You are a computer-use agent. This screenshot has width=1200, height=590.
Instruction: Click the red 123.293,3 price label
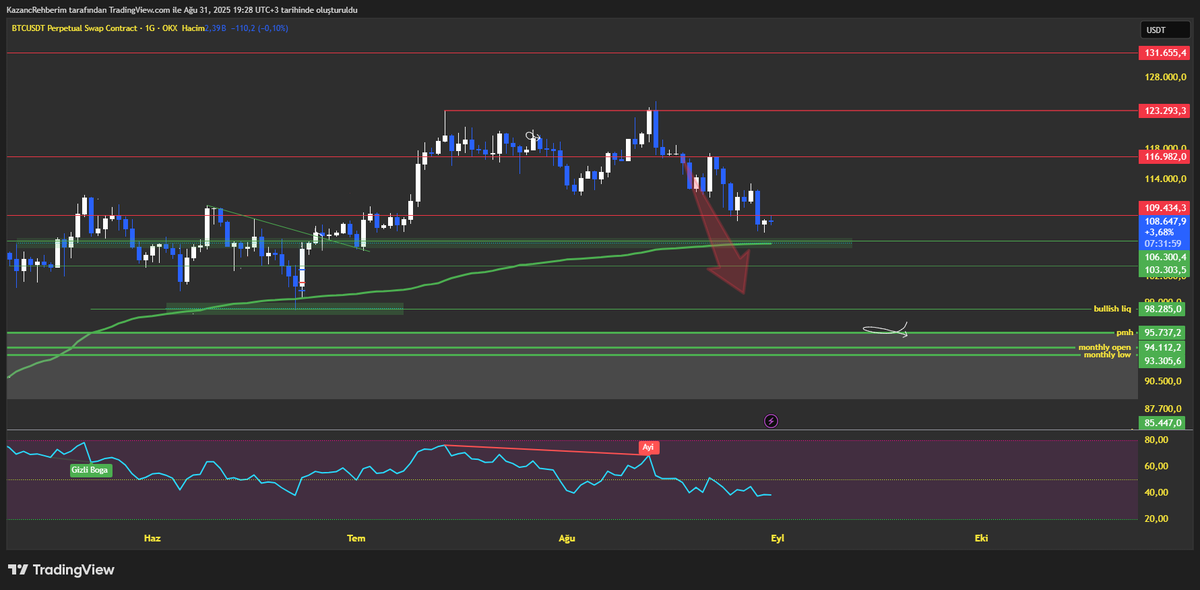[x=1165, y=110]
